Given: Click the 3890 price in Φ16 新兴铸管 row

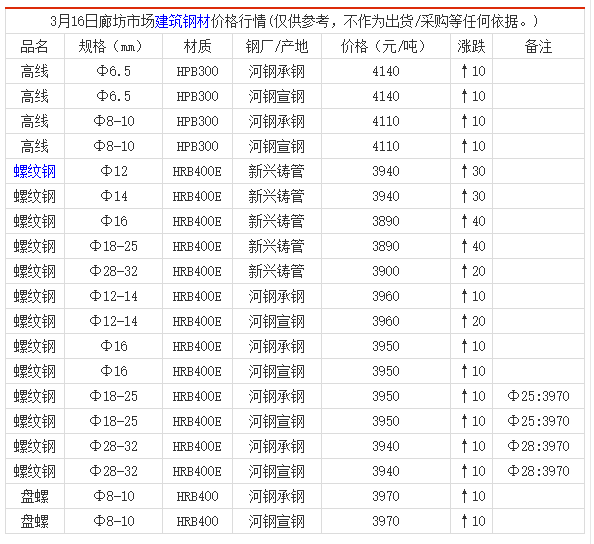Looking at the screenshot, I should [386, 221].
